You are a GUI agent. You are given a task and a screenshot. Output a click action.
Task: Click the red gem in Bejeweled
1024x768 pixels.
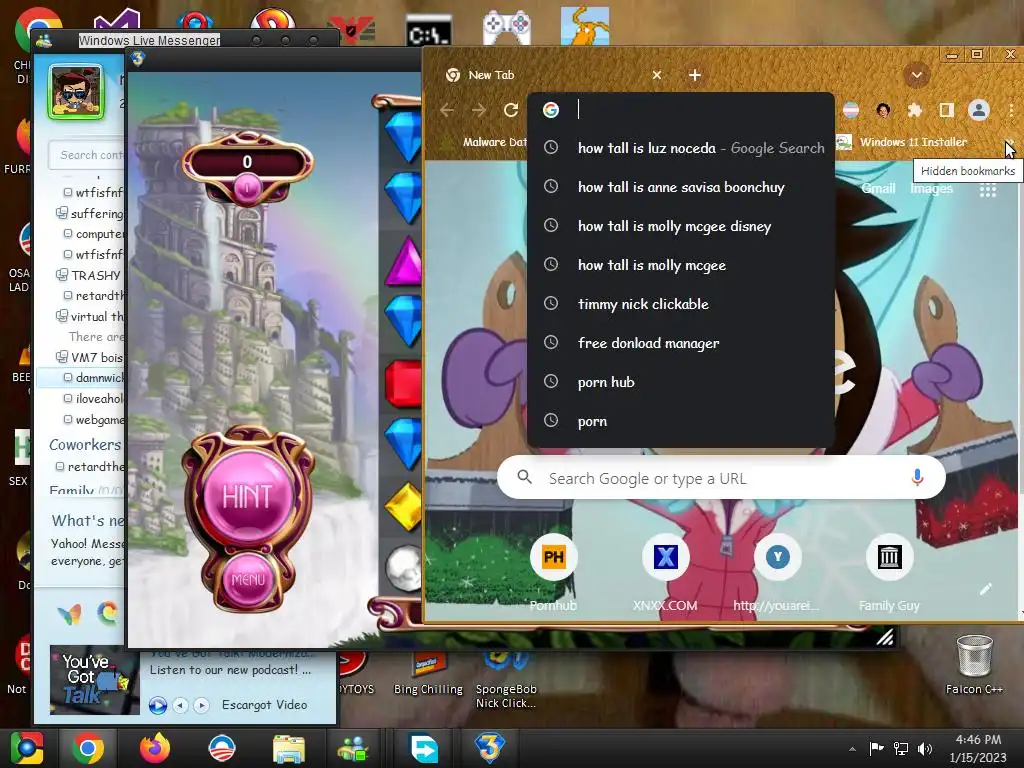(x=403, y=384)
